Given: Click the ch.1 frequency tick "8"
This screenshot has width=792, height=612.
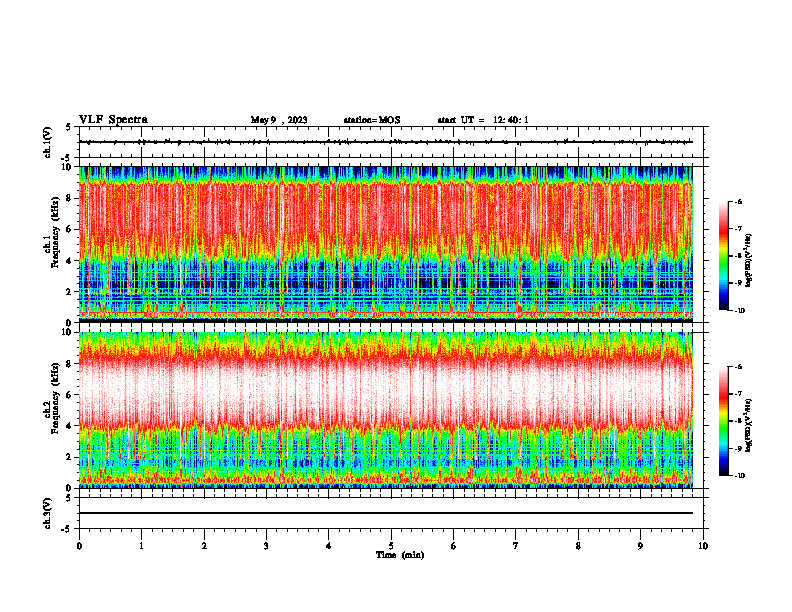Looking at the screenshot, I should click(69, 198).
